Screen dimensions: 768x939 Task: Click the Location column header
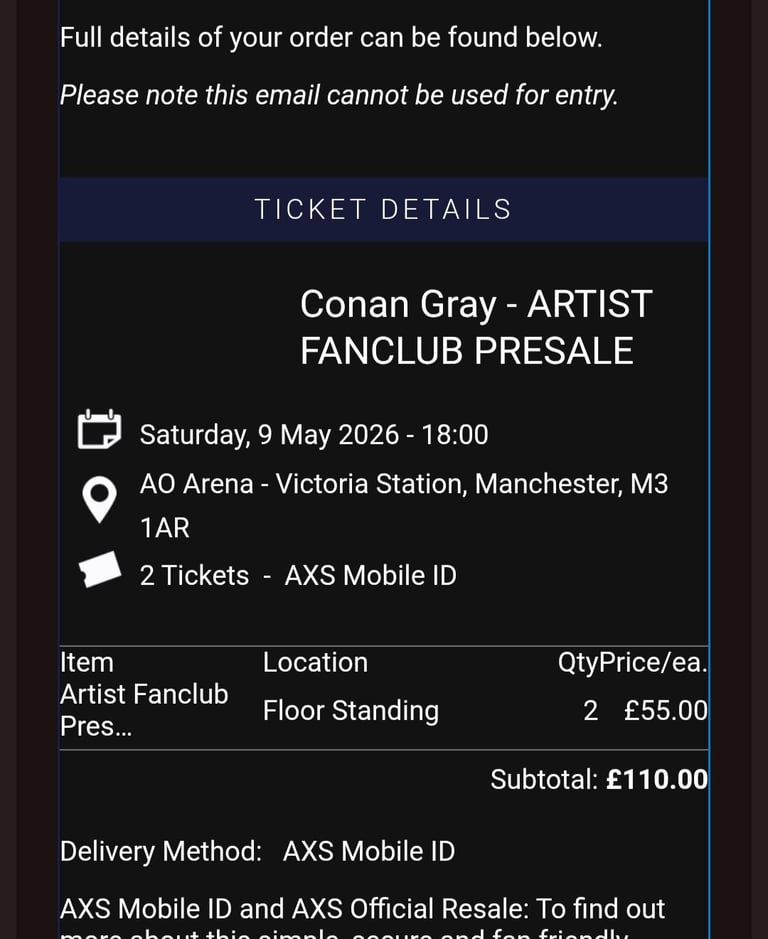[x=315, y=663]
